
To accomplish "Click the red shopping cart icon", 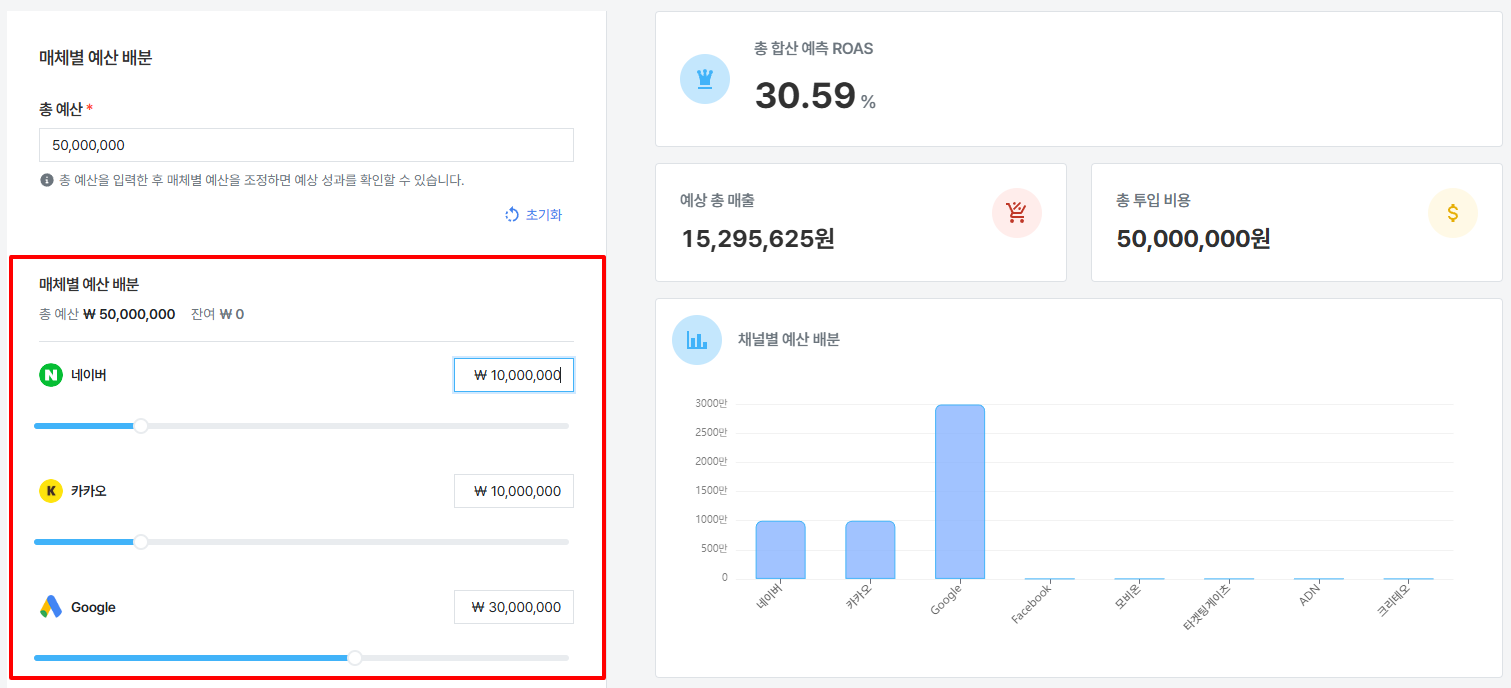I will [1016, 213].
